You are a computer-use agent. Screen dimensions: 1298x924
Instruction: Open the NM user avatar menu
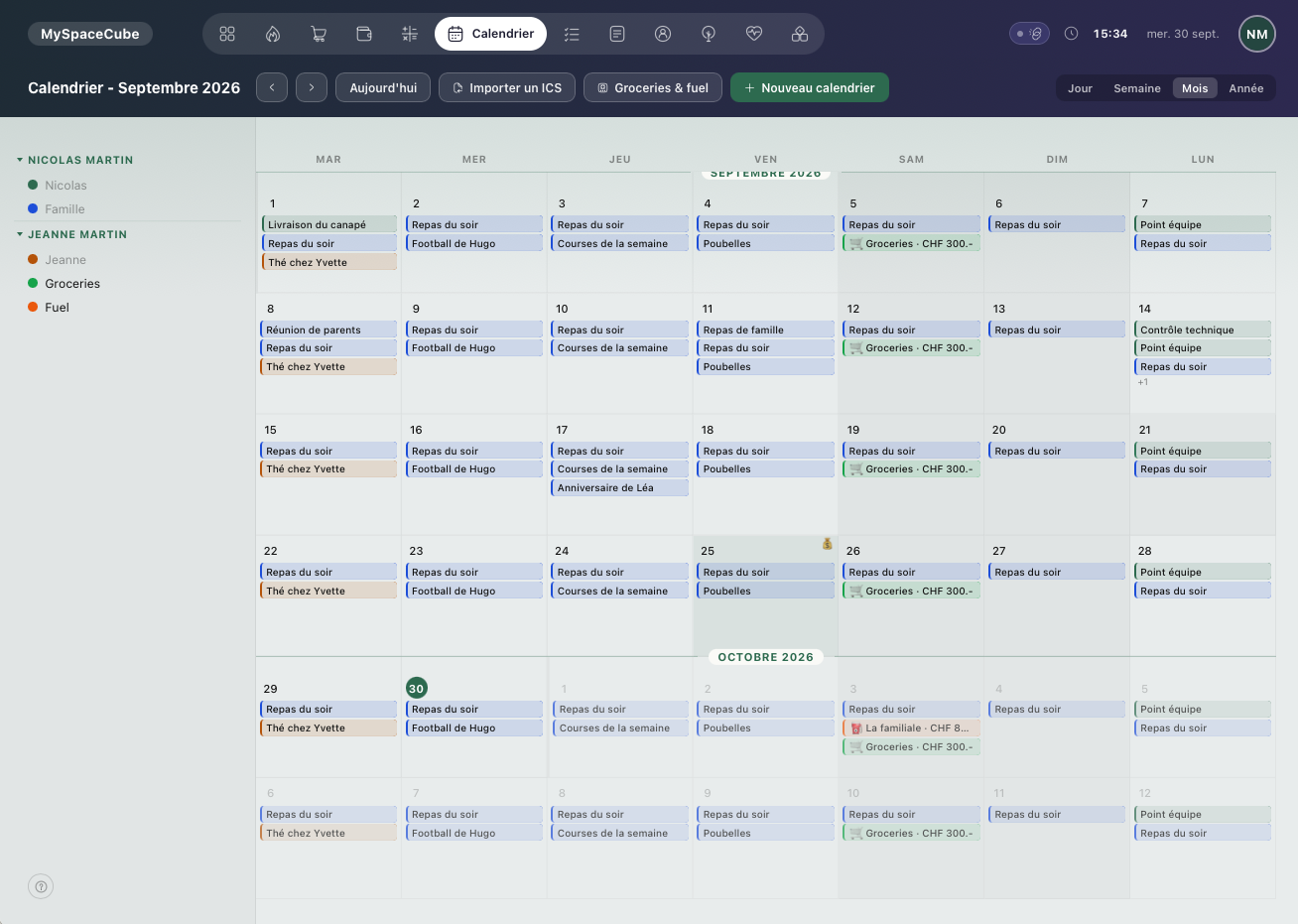tap(1257, 34)
